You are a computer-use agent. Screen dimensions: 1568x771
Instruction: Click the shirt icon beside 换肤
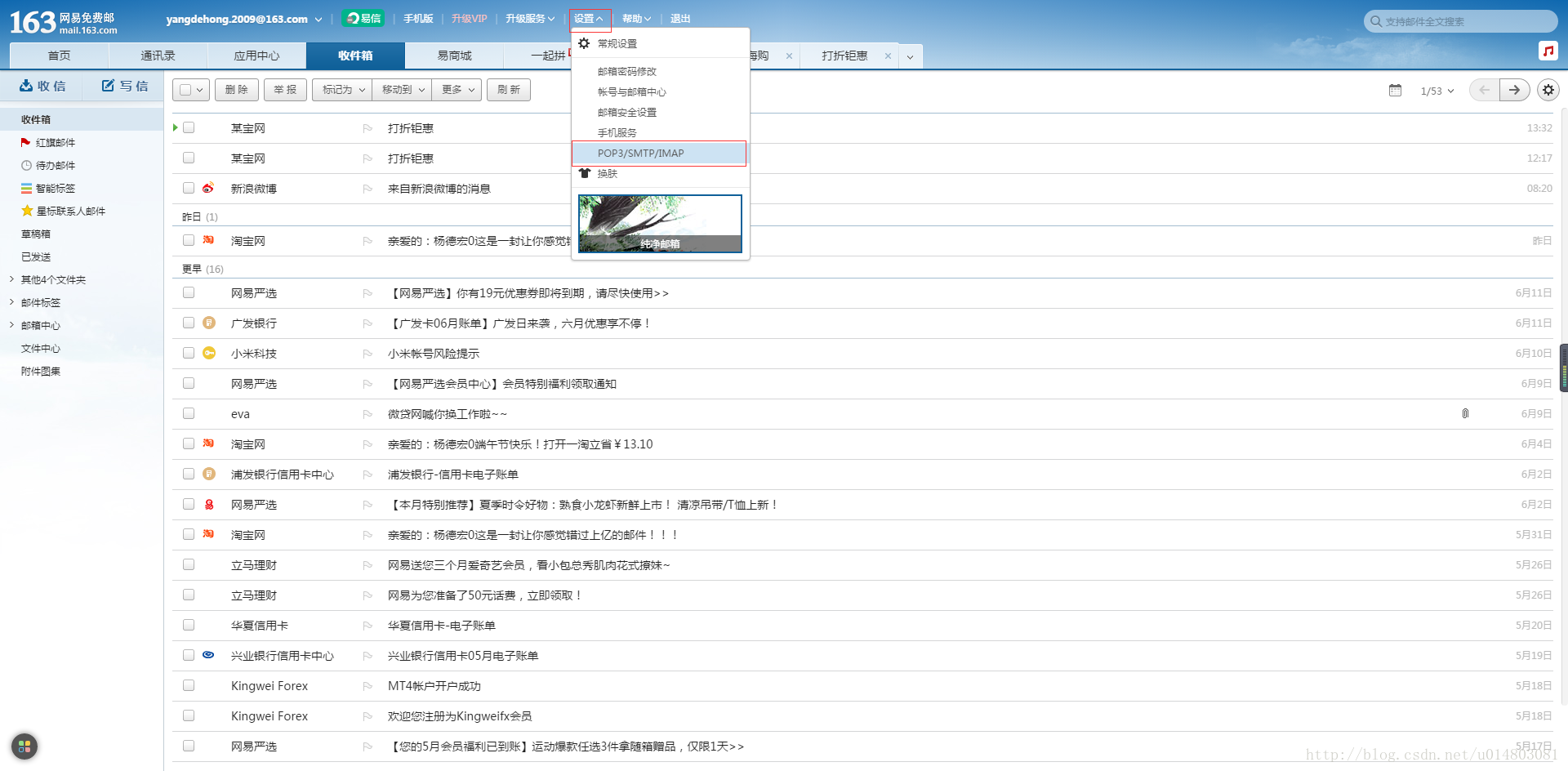584,173
